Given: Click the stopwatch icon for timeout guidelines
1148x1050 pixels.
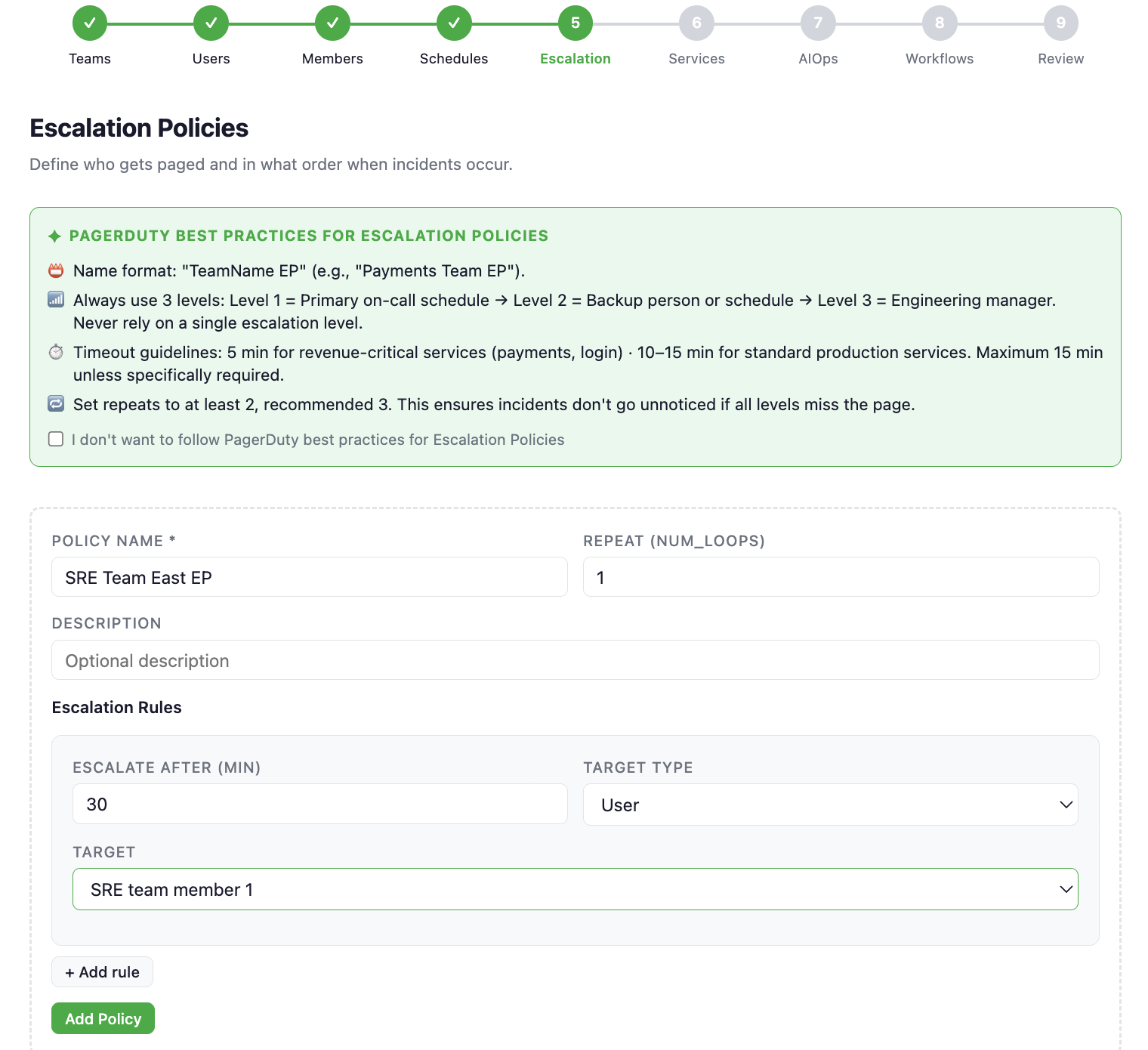Looking at the screenshot, I should pyautogui.click(x=56, y=352).
